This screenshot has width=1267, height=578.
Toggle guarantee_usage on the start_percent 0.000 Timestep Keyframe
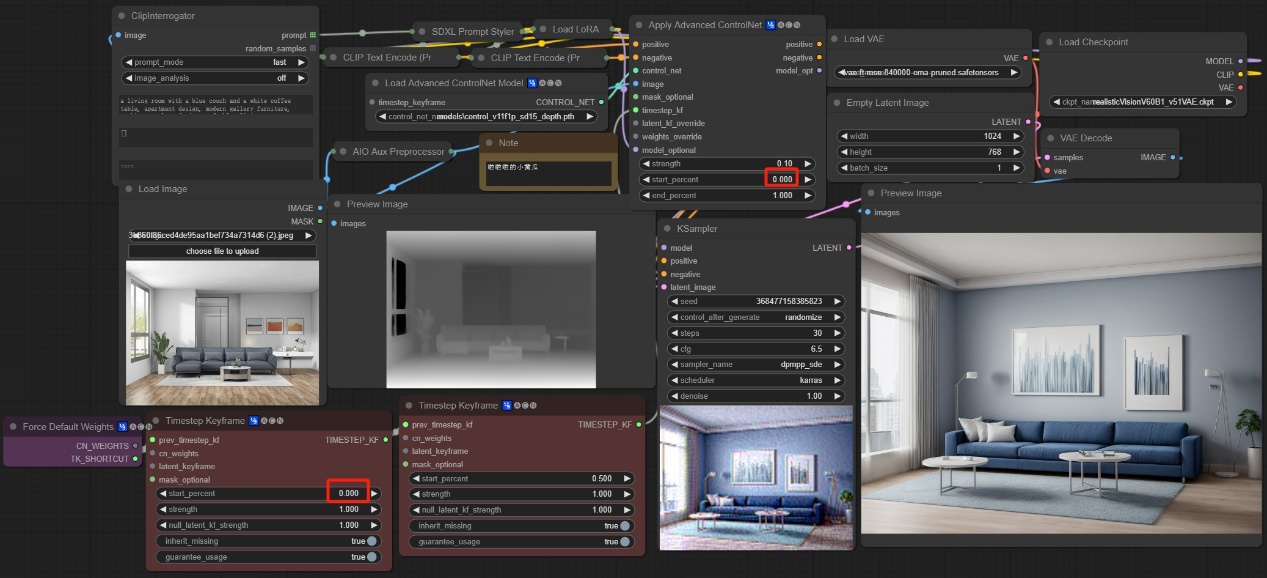(x=372, y=557)
